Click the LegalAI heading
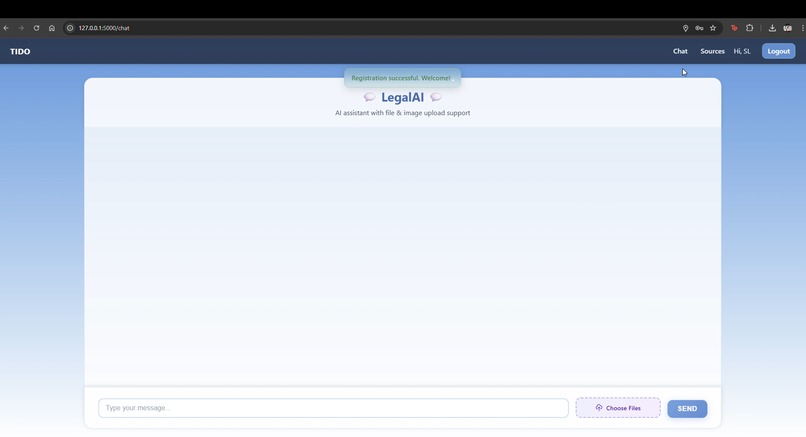The image size is (806, 437). click(402, 97)
